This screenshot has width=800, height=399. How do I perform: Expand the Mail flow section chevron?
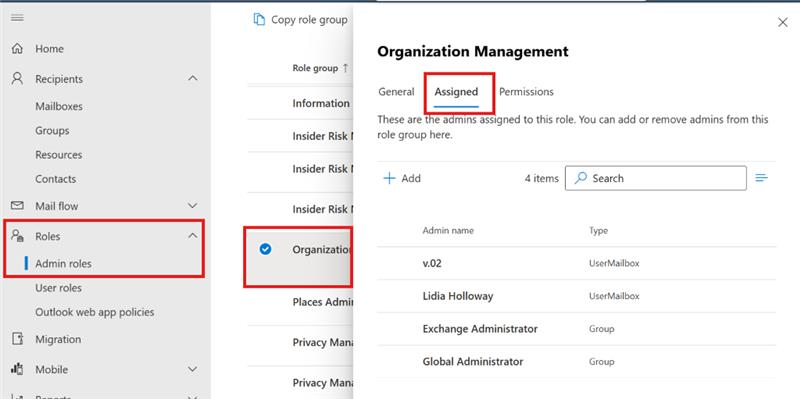[x=192, y=206]
